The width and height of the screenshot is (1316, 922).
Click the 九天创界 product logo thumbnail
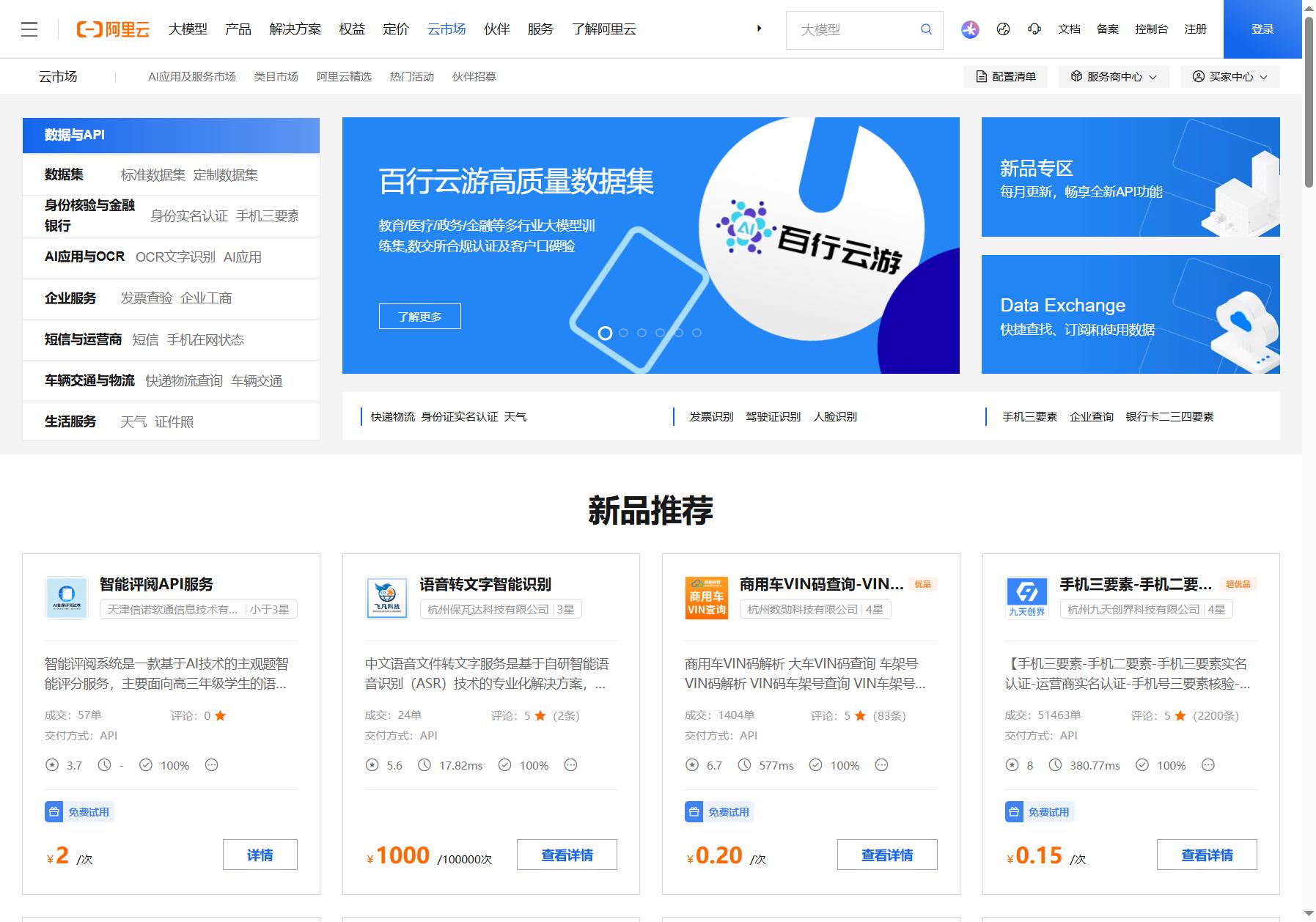pyautogui.click(x=1026, y=598)
